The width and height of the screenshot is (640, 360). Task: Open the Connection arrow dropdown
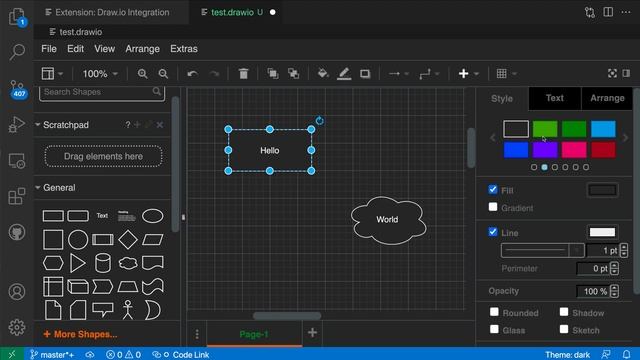point(399,74)
